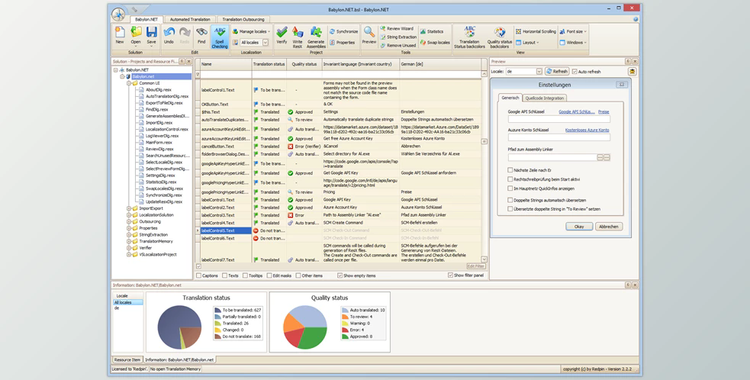Toggle Horizontal Scrolling in View group

(x=536, y=32)
